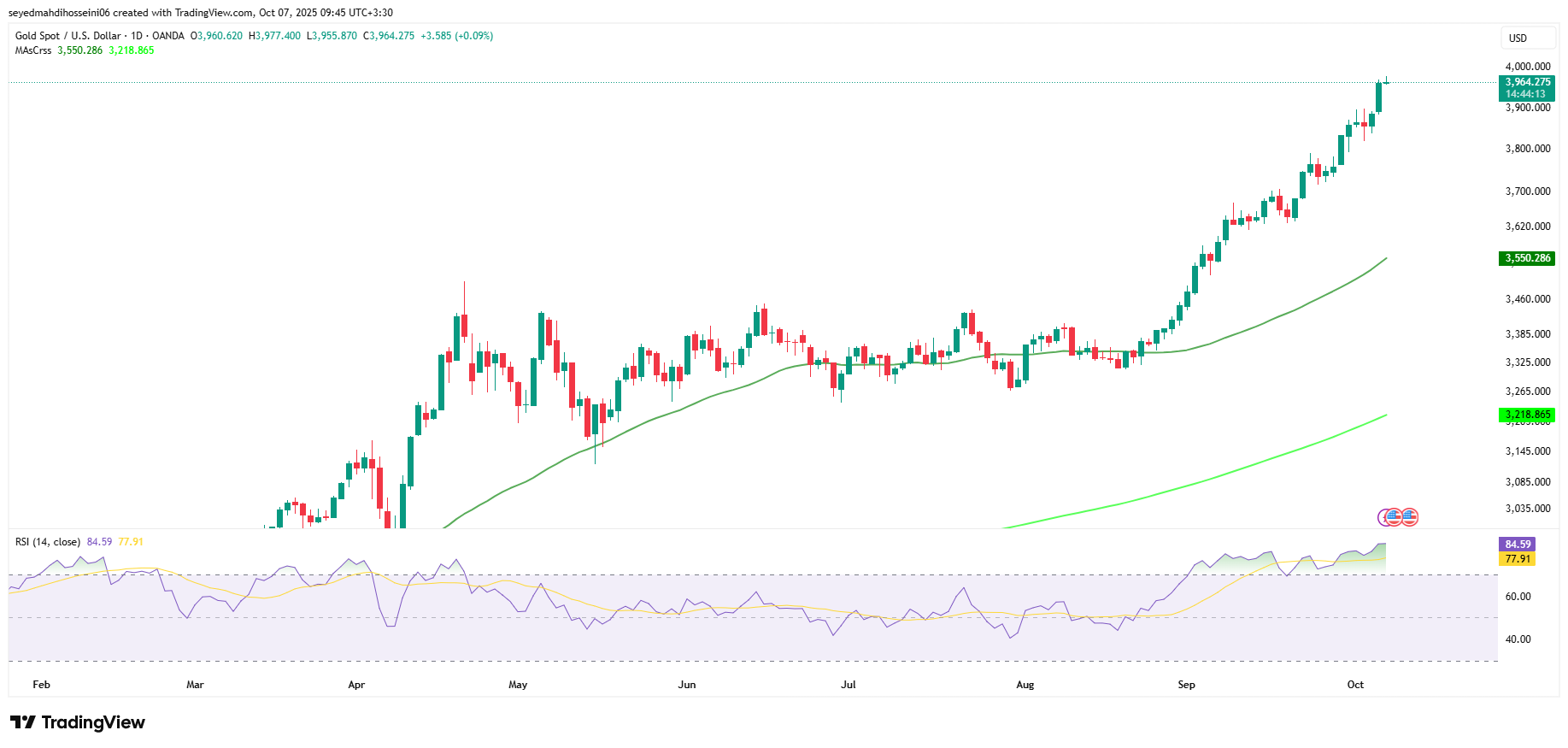Screen dimensions: 1568x748
Task: Click the purple-circled event marker icon
Action: 1385,516
